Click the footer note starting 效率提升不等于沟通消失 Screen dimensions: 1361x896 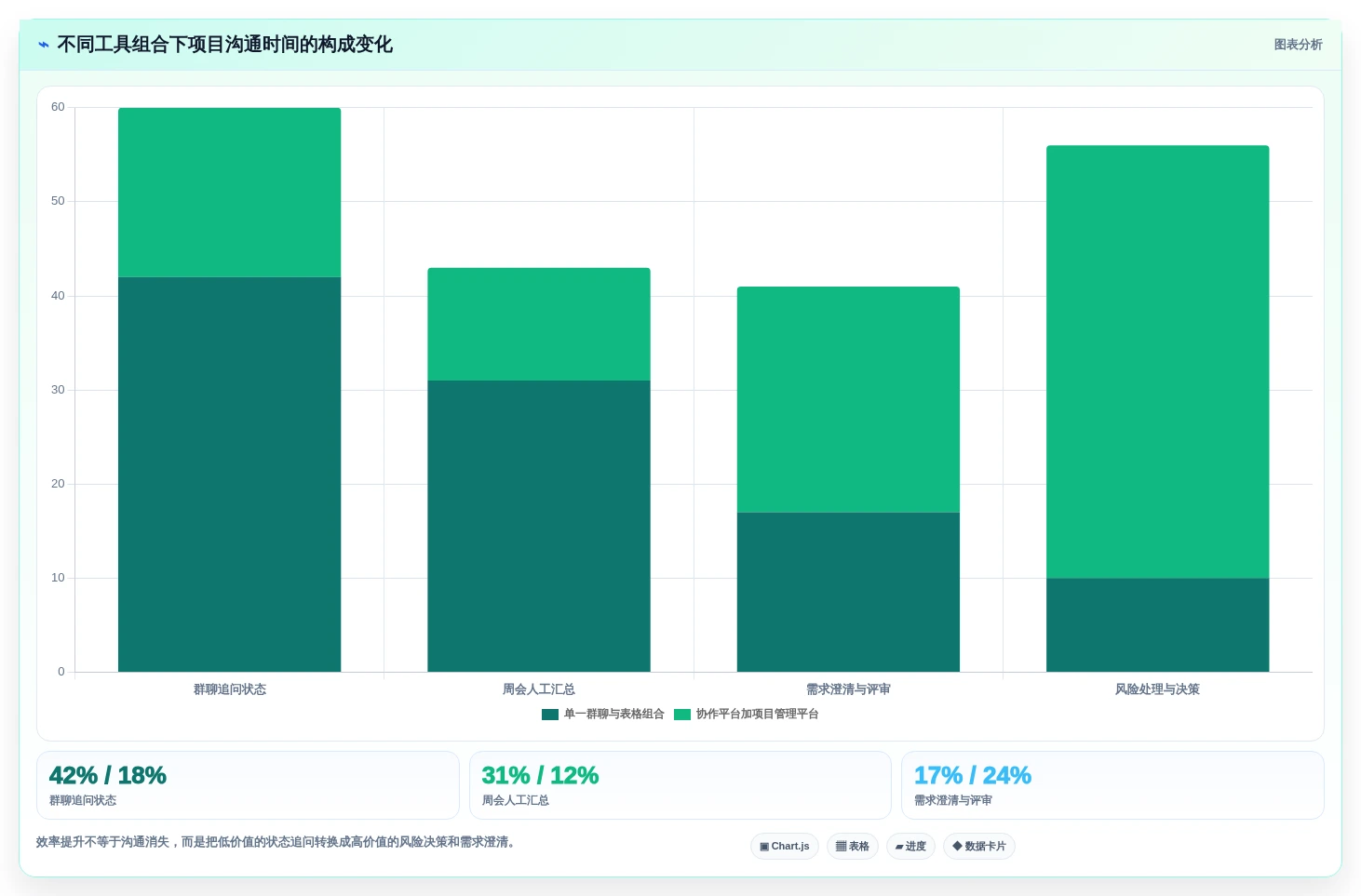(x=276, y=842)
